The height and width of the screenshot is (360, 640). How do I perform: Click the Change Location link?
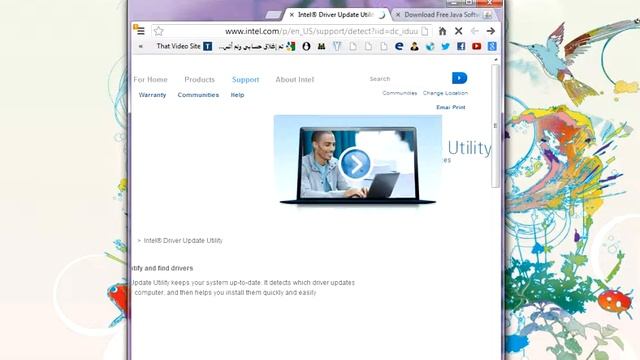click(445, 93)
